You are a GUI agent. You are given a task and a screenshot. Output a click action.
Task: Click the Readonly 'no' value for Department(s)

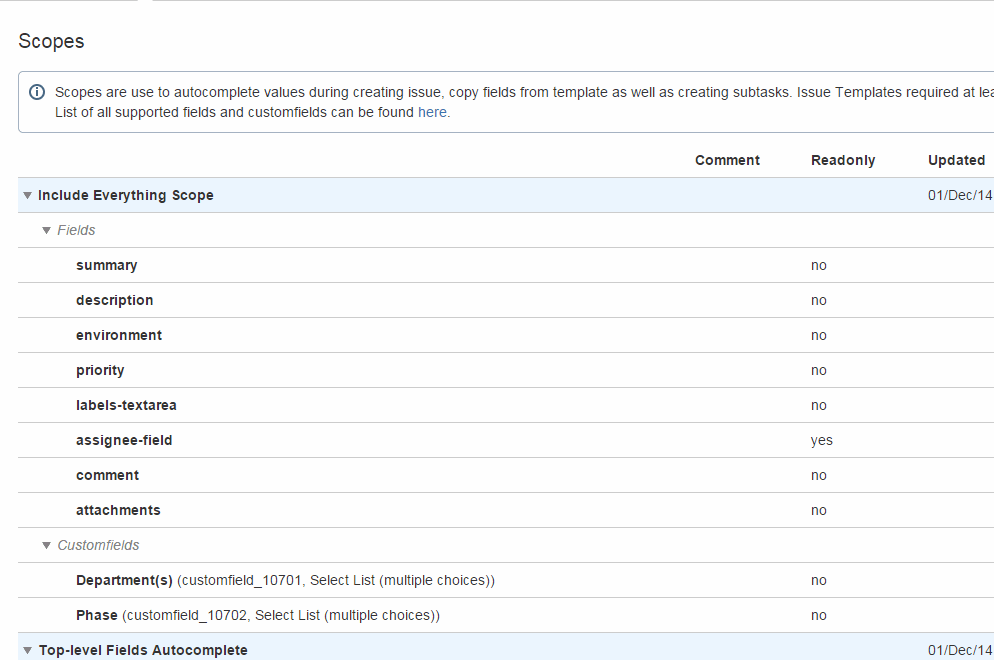point(818,581)
